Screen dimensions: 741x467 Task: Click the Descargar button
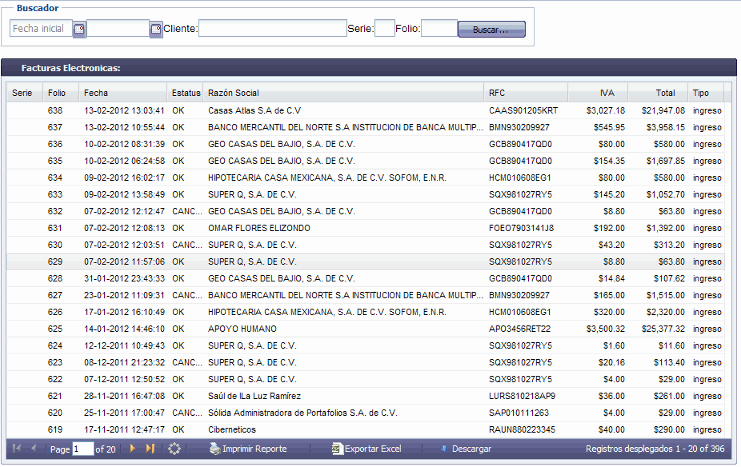pos(466,449)
